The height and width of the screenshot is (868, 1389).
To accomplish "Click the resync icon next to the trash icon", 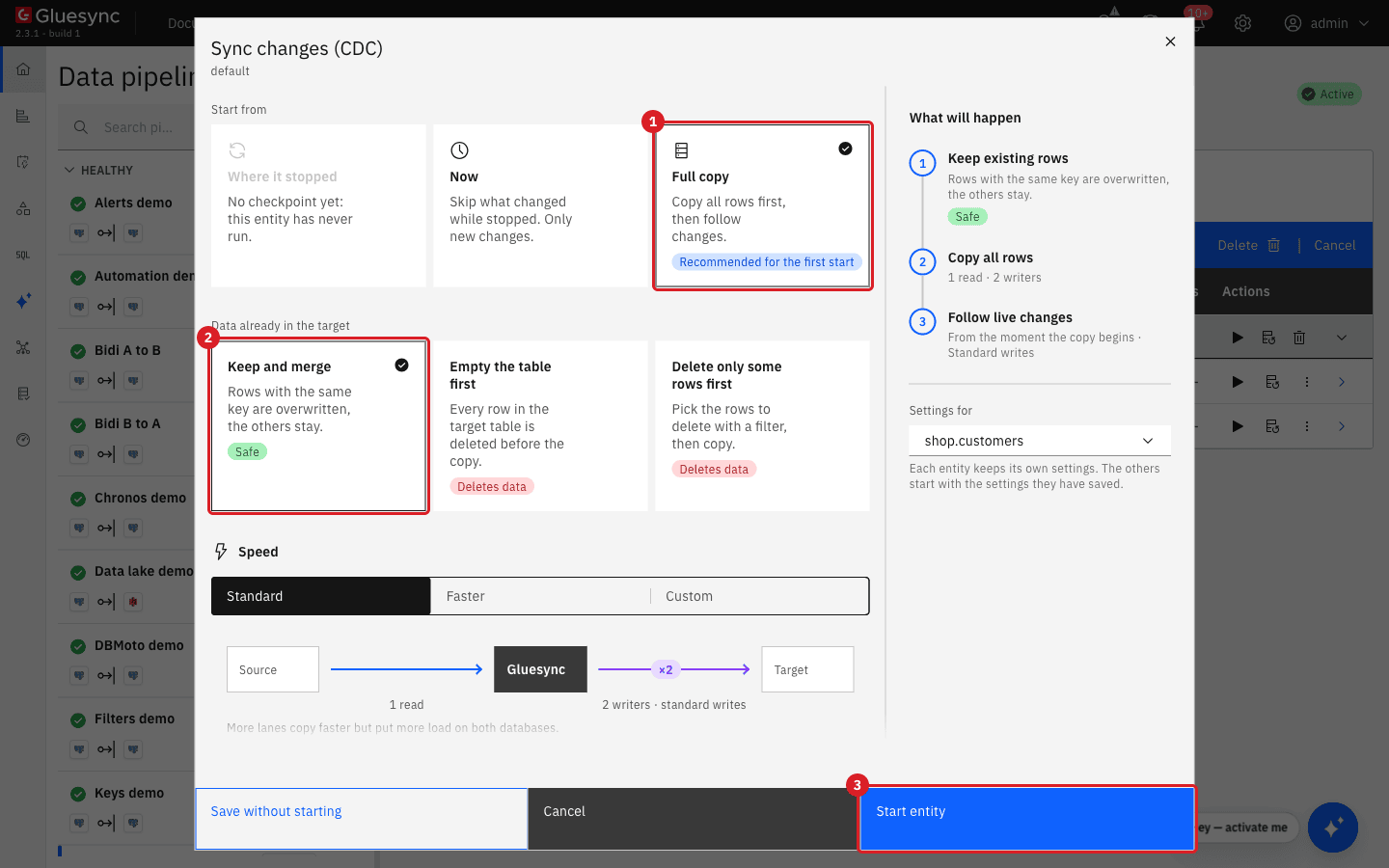I will coord(1268,338).
